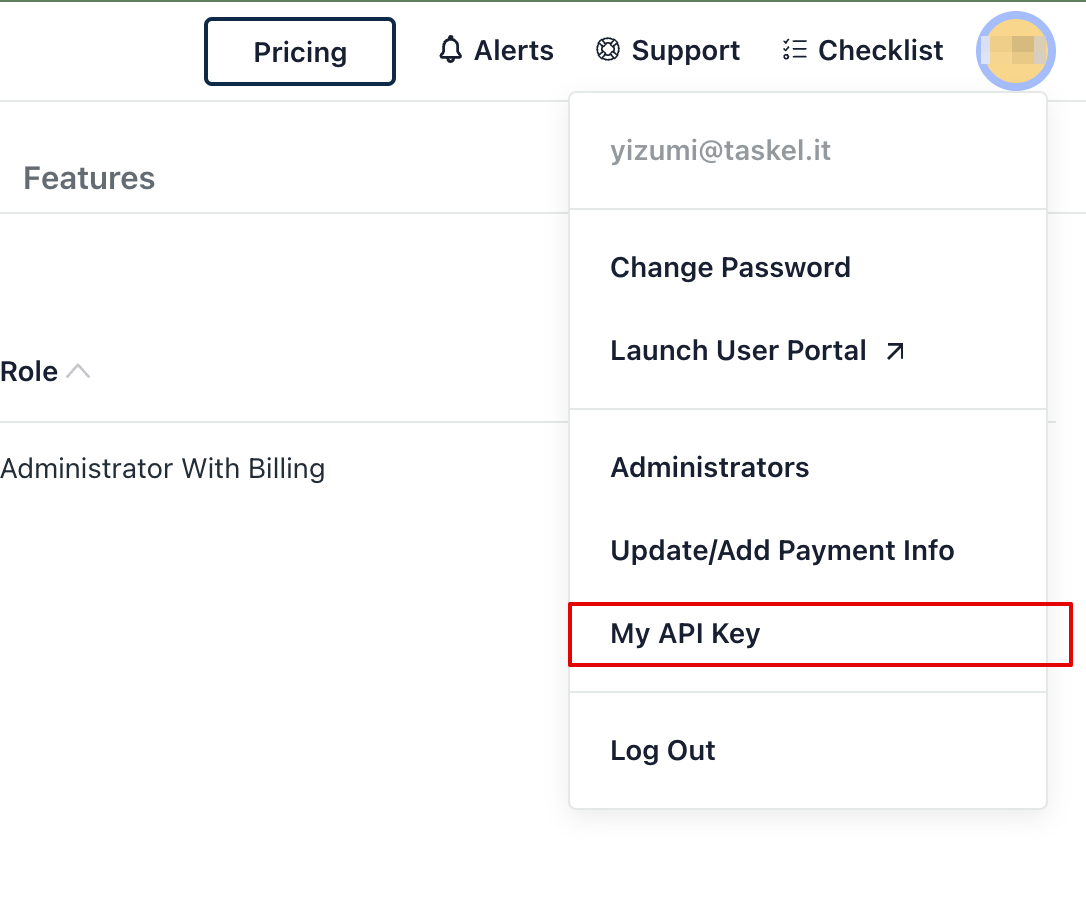Open My API Key

[685, 634]
